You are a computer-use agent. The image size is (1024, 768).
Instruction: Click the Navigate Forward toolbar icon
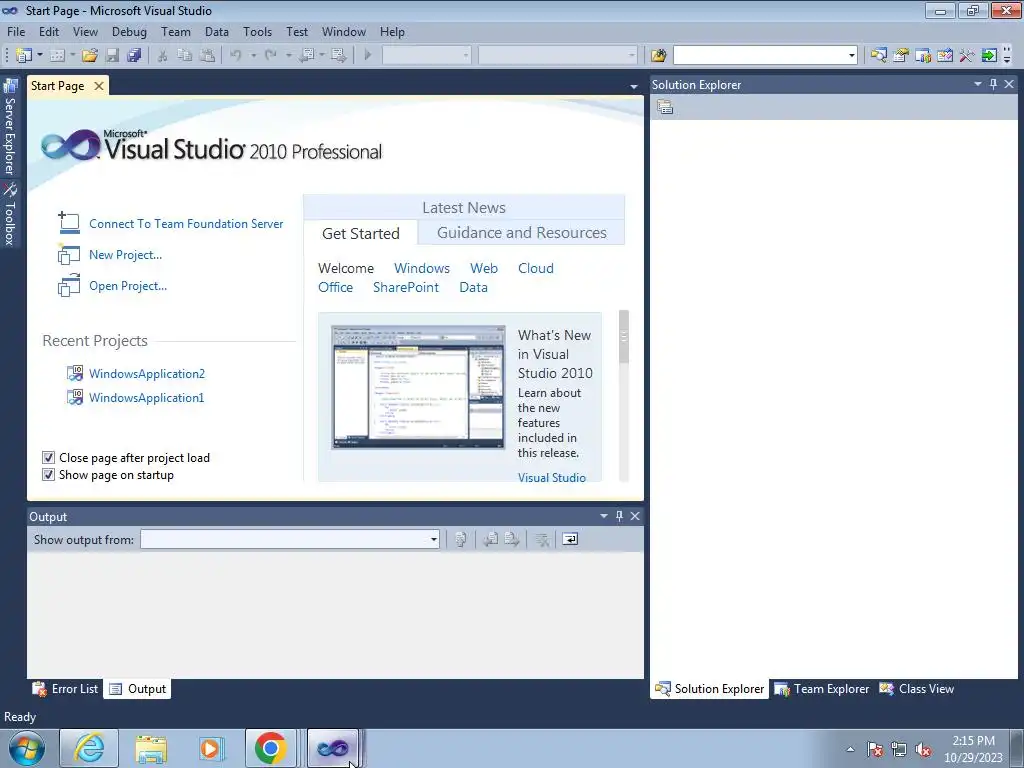coord(339,56)
